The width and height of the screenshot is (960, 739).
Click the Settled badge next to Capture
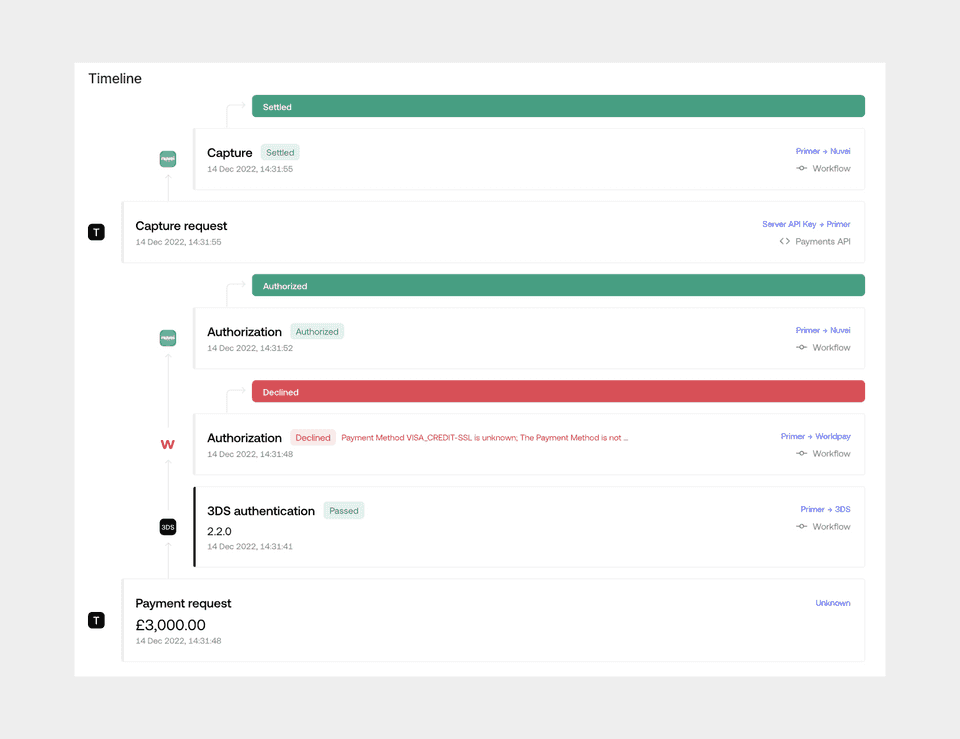(x=280, y=152)
